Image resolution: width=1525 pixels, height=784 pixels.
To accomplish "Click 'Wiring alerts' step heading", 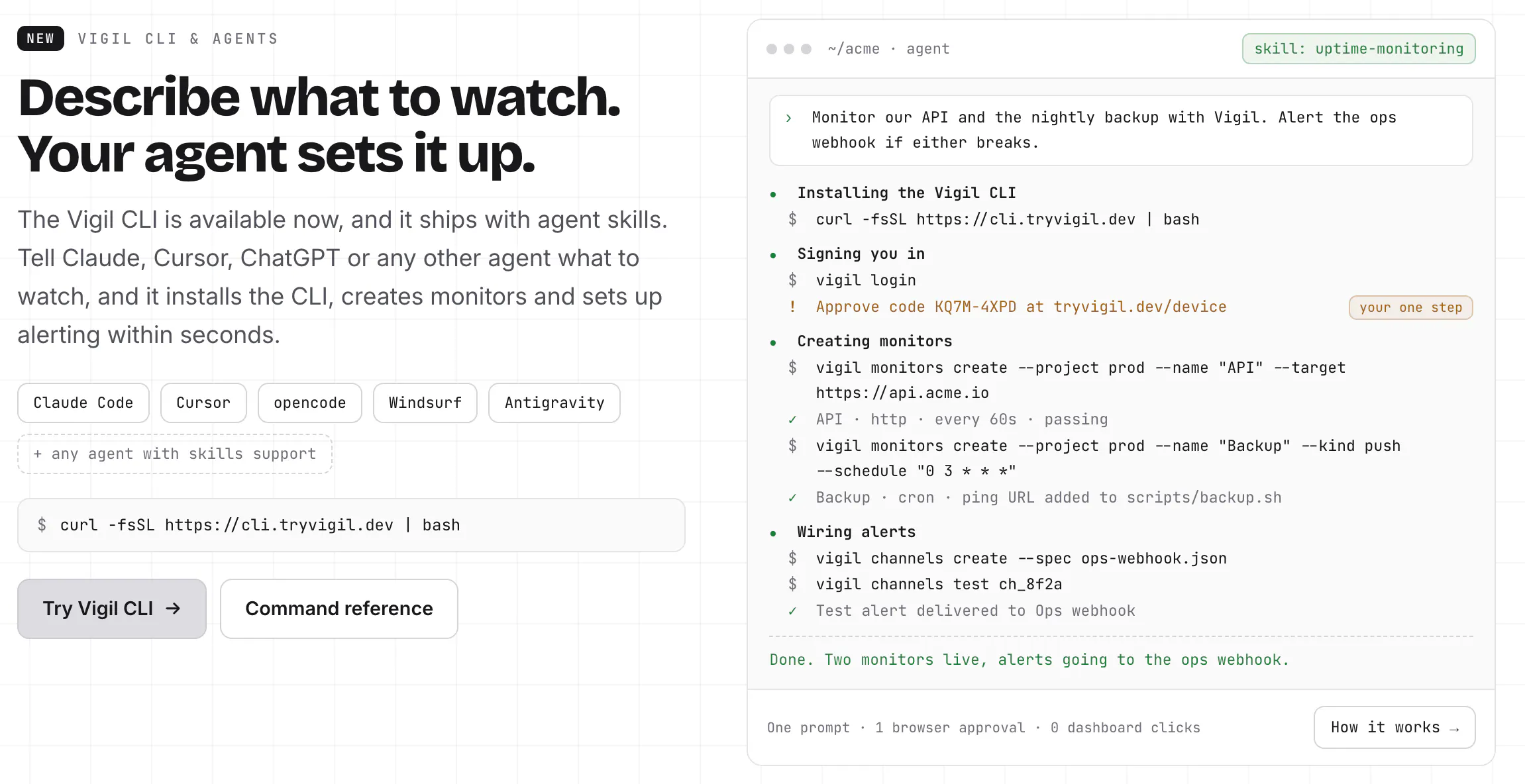I will [856, 532].
